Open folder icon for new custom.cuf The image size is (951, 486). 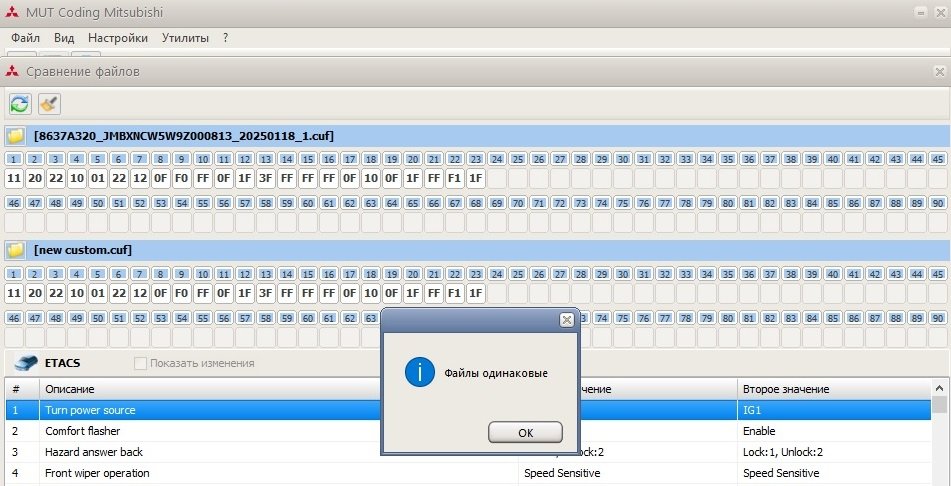click(x=15, y=250)
